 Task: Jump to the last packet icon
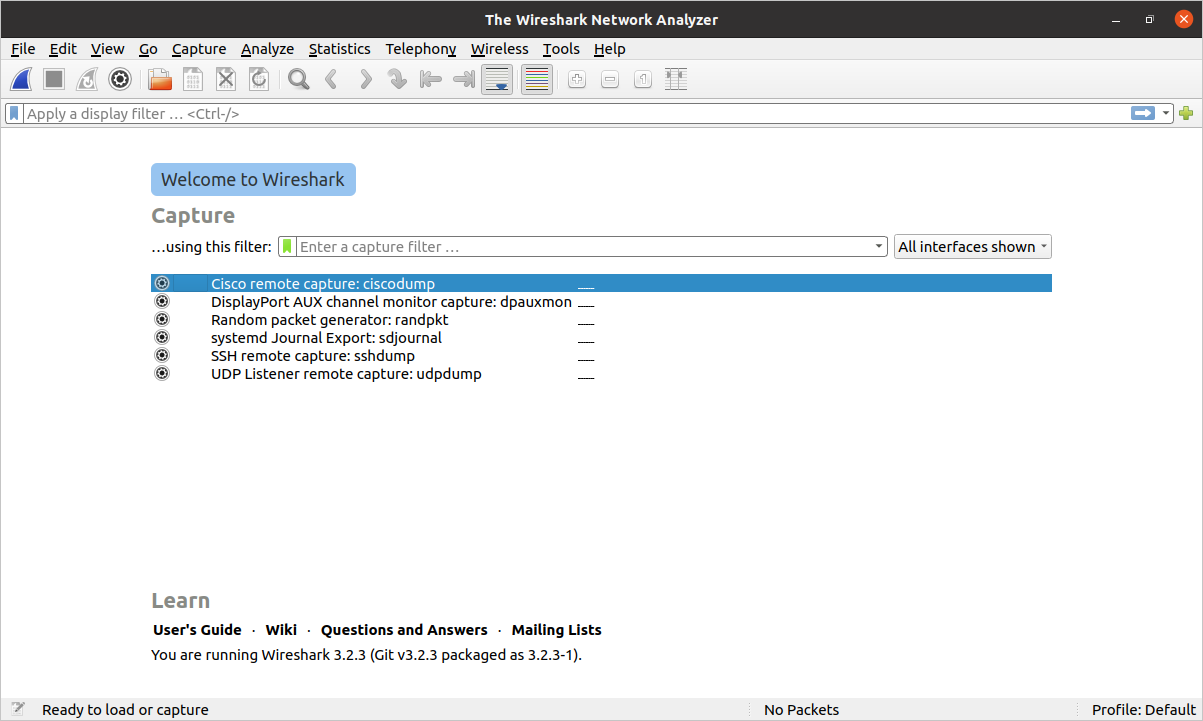tap(464, 79)
